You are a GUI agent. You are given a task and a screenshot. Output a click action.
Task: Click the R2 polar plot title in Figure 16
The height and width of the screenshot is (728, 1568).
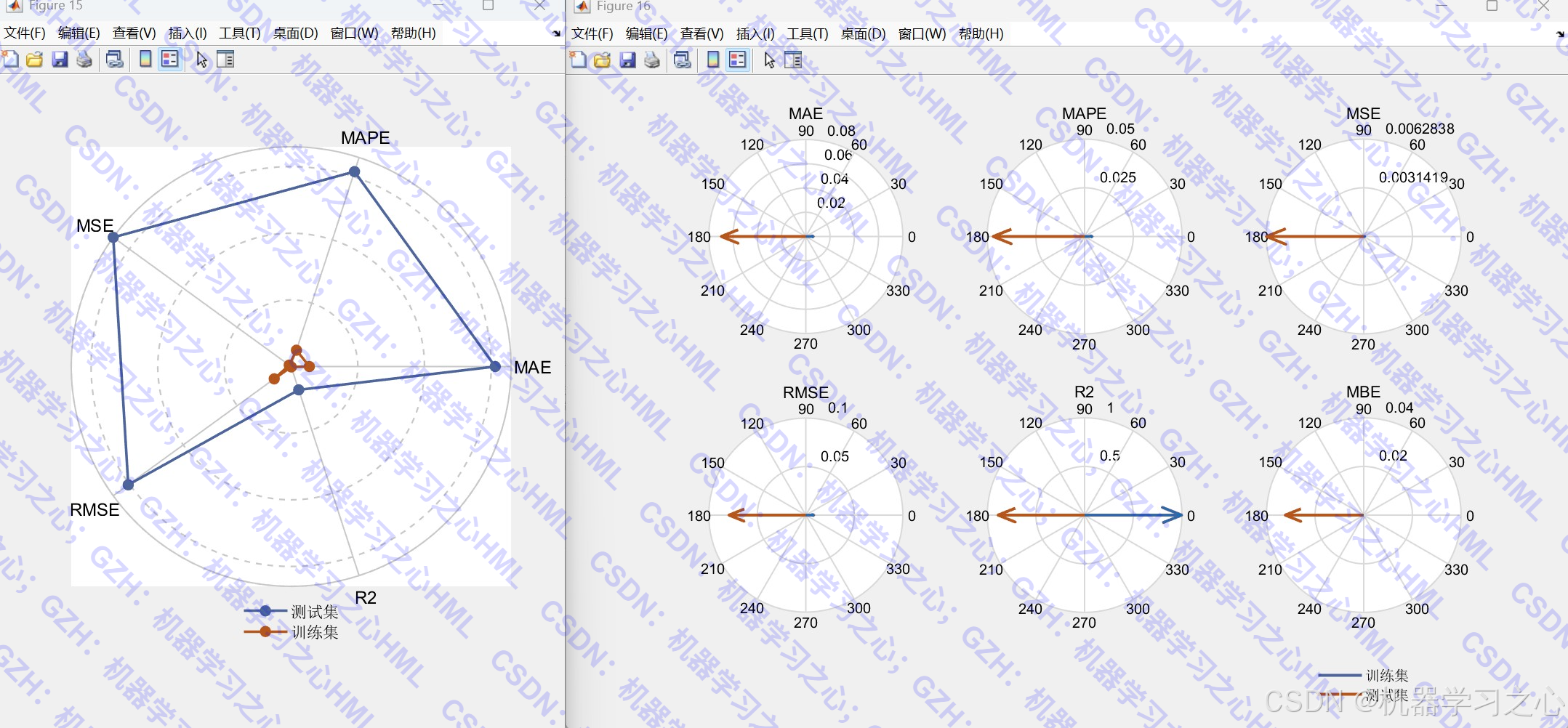tap(1084, 392)
